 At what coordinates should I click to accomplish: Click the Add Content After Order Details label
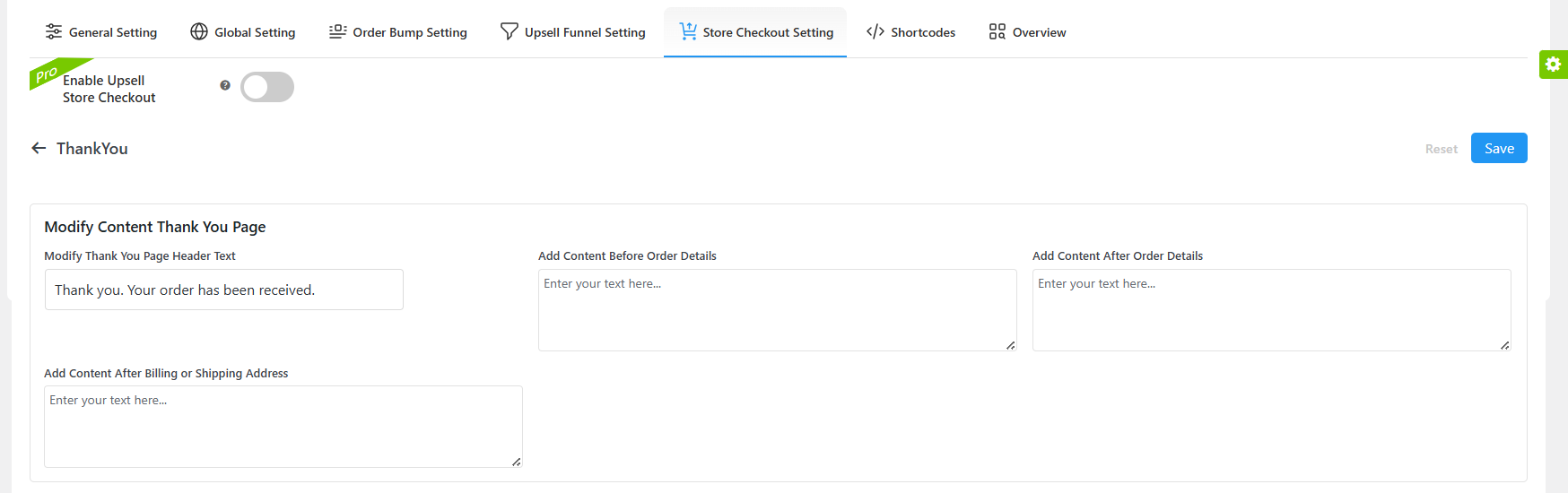click(x=1118, y=255)
